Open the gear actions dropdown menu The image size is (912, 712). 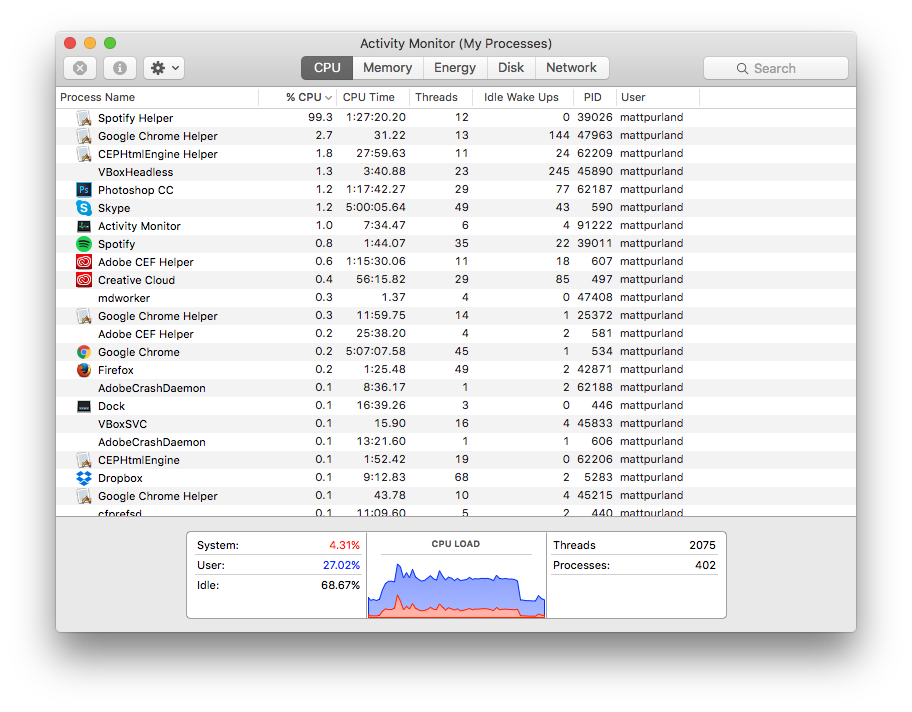tap(164, 68)
